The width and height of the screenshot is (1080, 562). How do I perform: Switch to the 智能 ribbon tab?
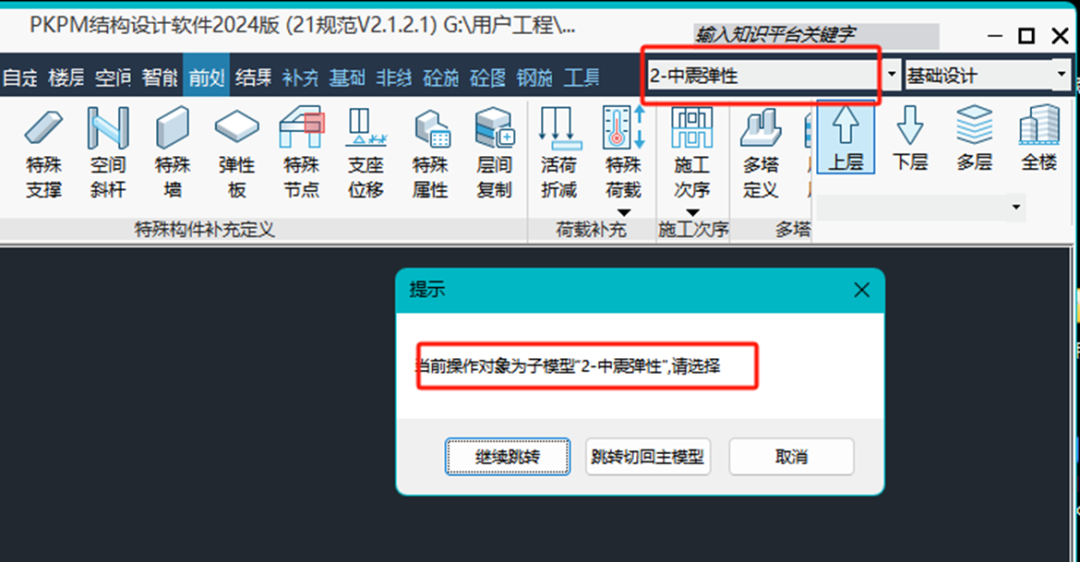(x=160, y=77)
